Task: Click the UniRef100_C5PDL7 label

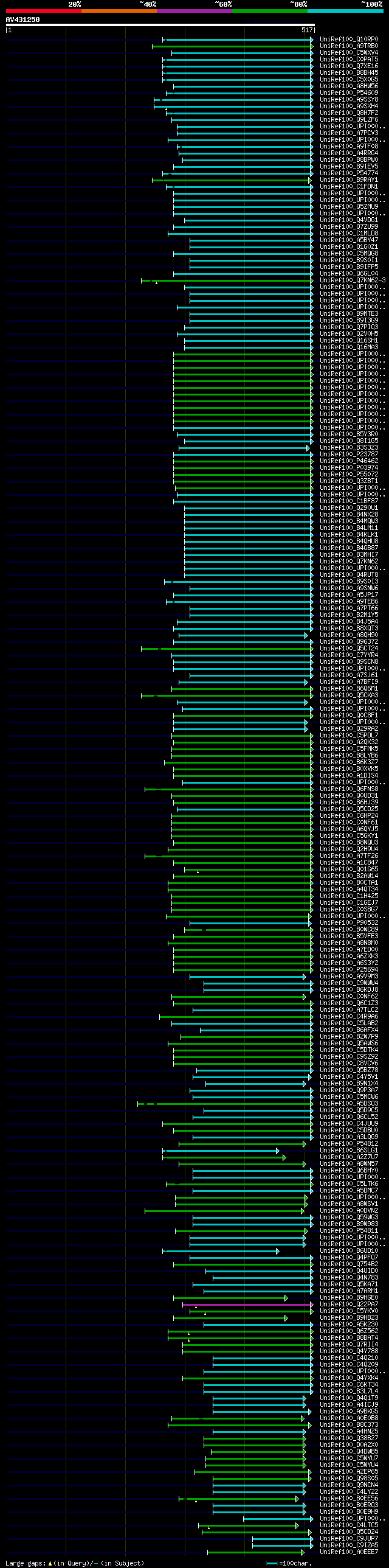Action: click(349, 736)
